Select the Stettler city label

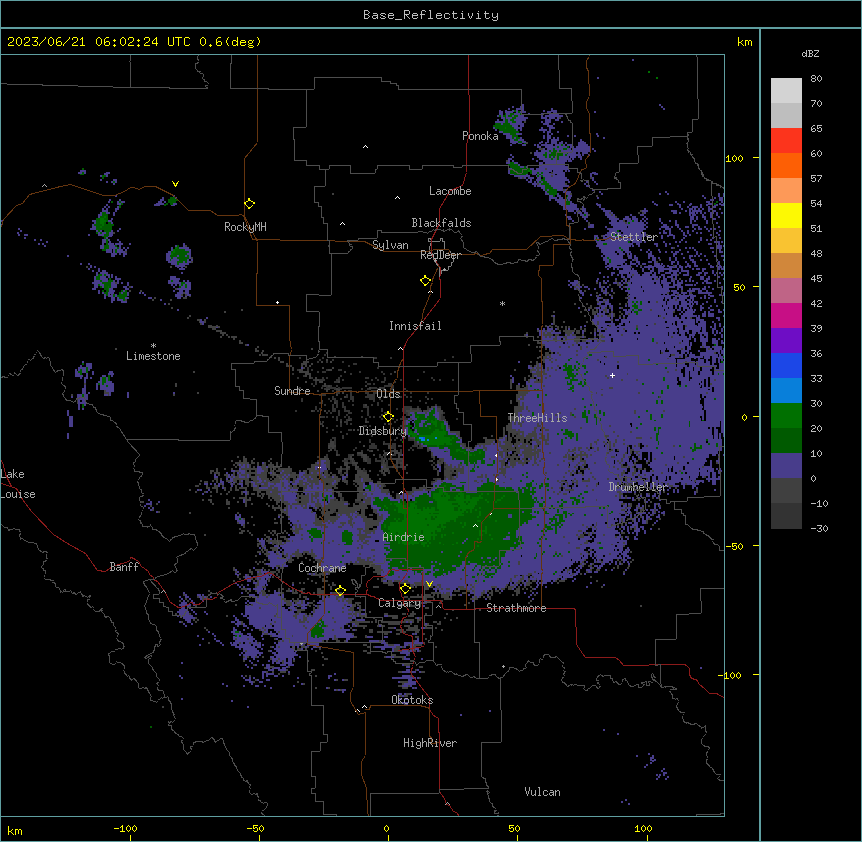tap(634, 237)
